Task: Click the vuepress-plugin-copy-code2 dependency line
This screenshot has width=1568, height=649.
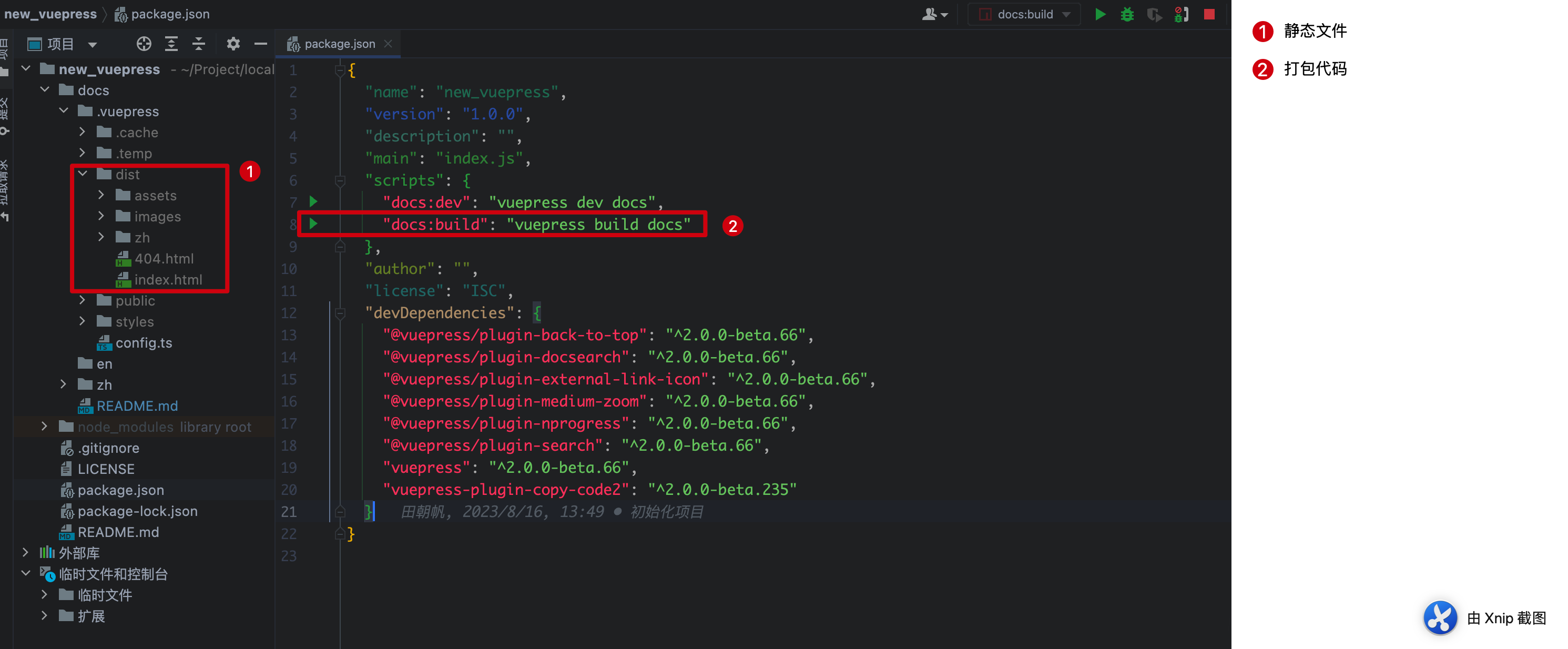Action: pos(590,490)
